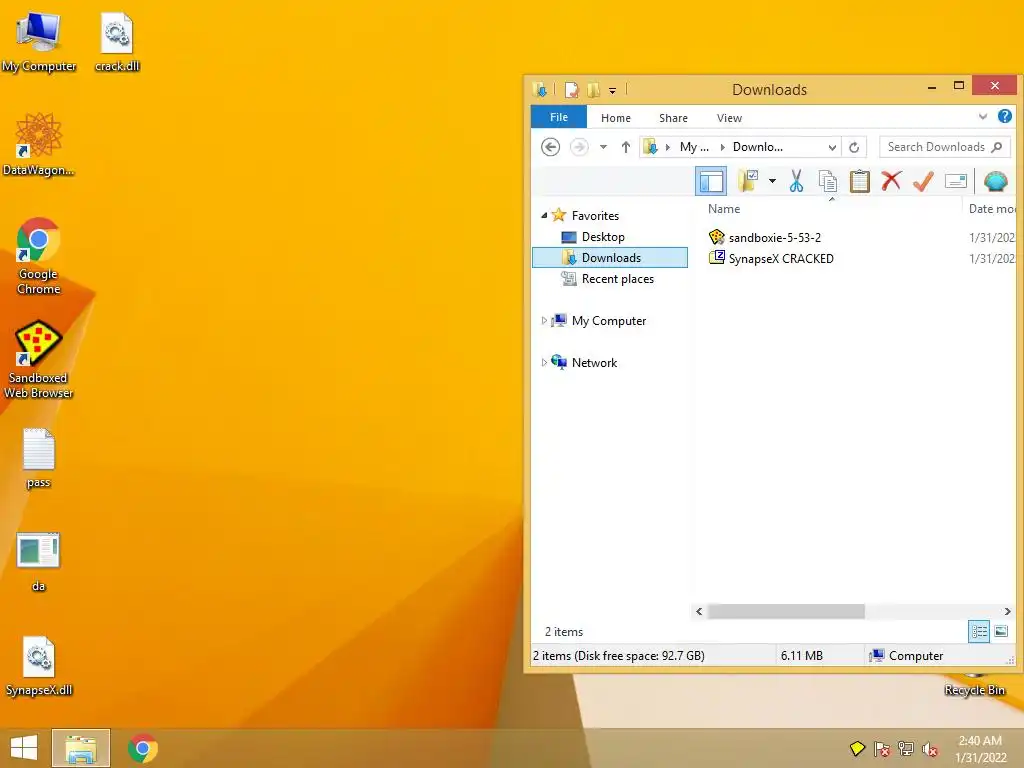The height and width of the screenshot is (768, 1024).
Task: Click the Paste clipboard icon
Action: [859, 181]
